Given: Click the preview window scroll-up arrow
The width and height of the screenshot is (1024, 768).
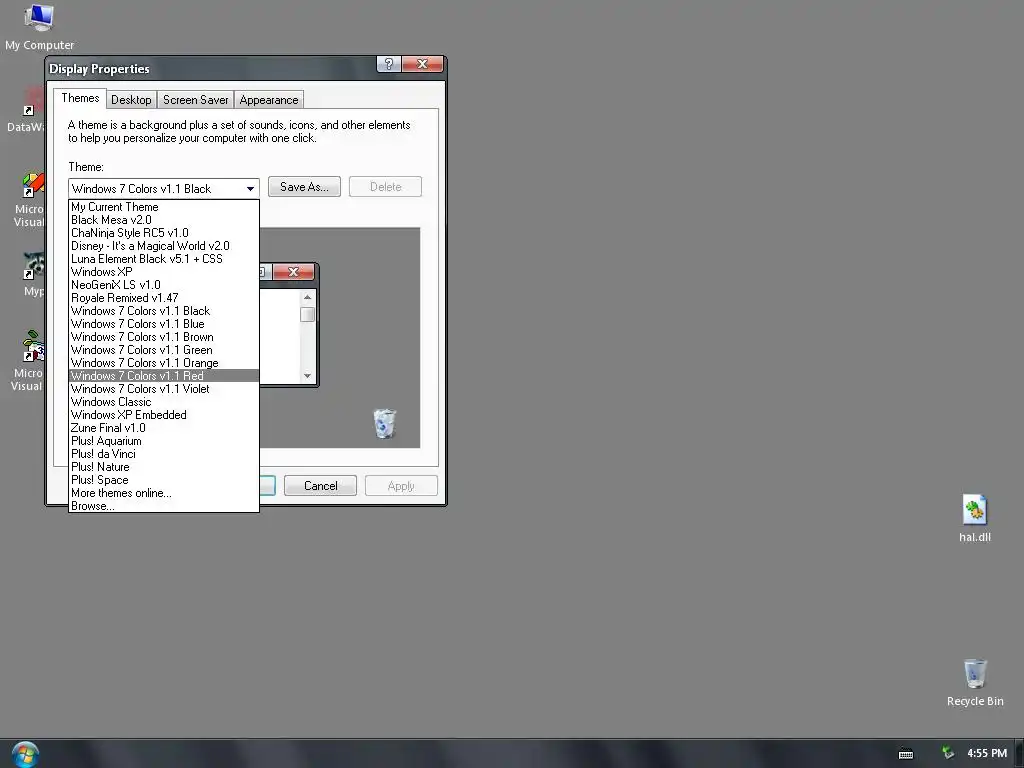Looking at the screenshot, I should [308, 298].
